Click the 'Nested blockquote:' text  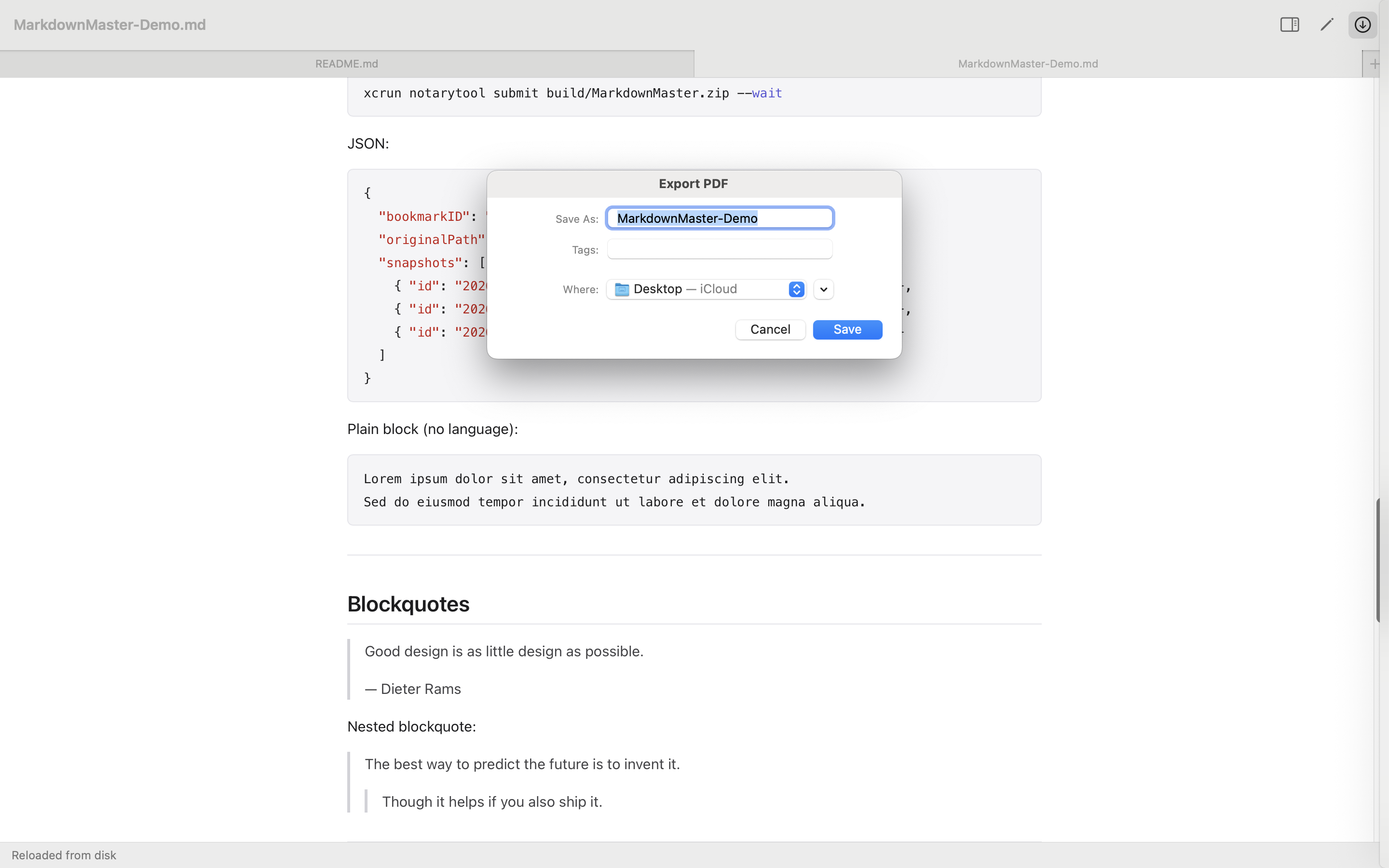coord(411,727)
